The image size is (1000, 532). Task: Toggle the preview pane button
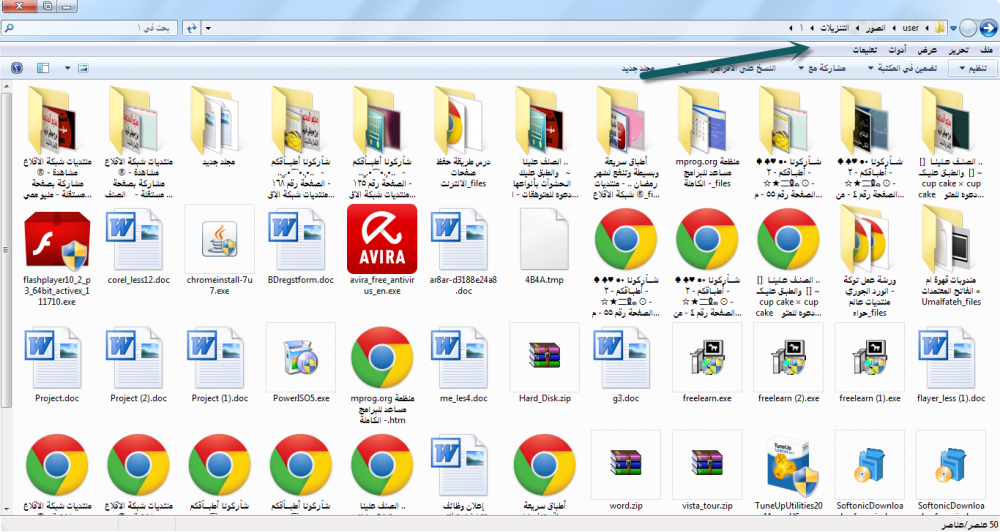43,68
